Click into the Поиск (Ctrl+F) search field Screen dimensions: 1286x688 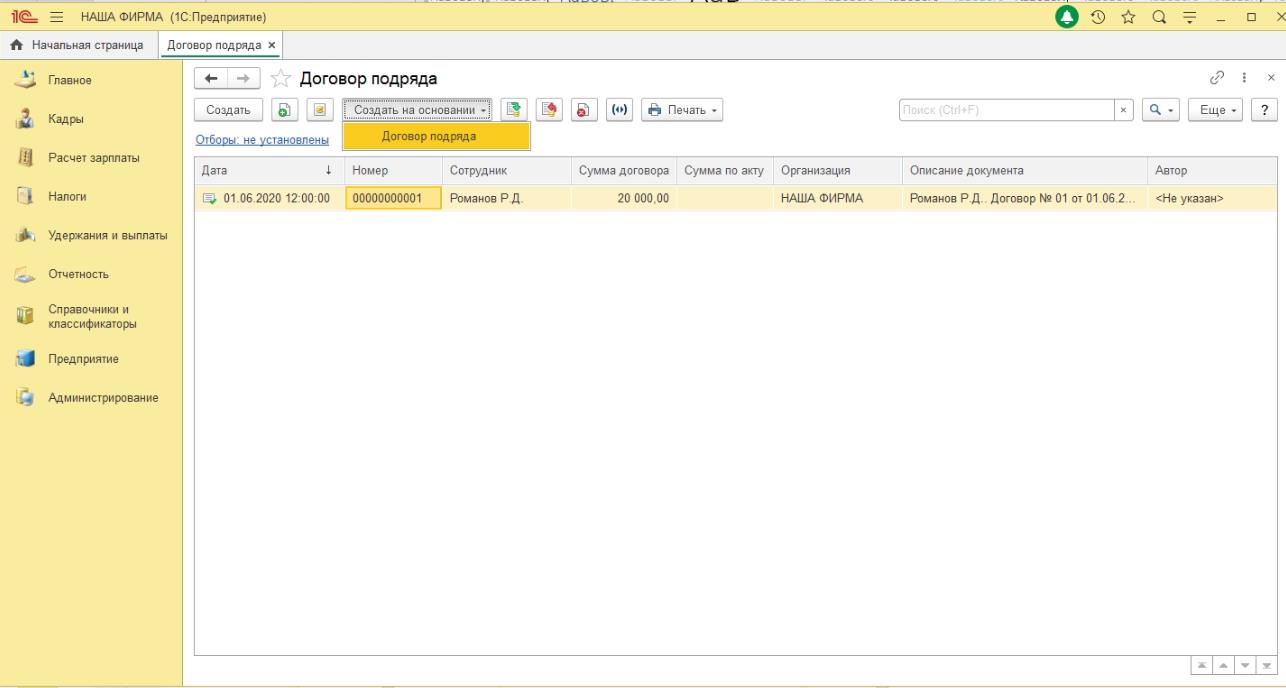1005,109
